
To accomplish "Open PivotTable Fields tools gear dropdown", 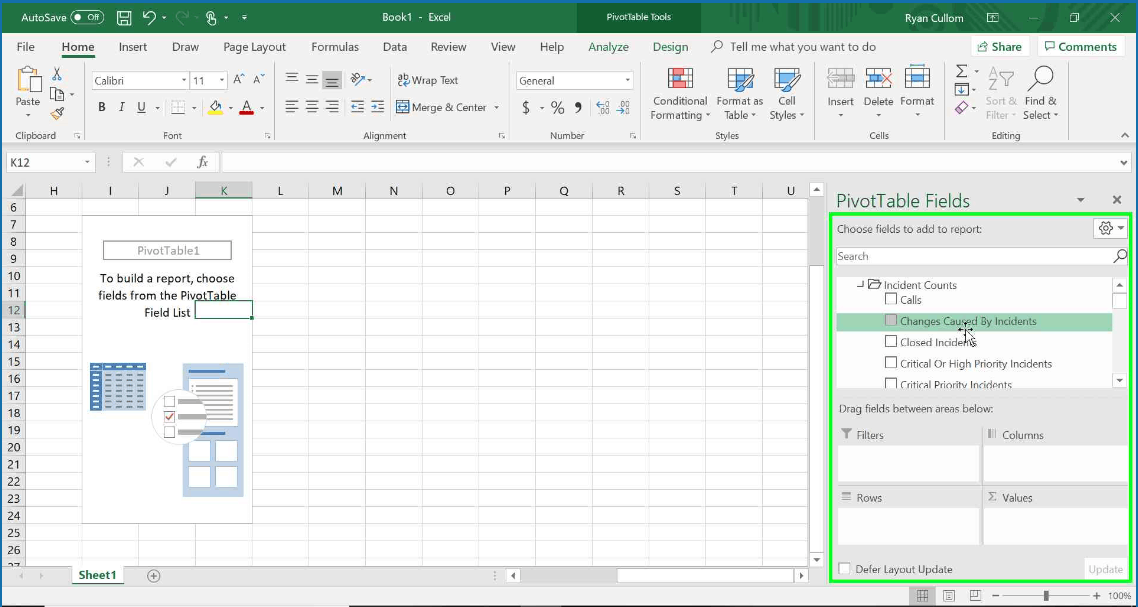I will point(1110,229).
